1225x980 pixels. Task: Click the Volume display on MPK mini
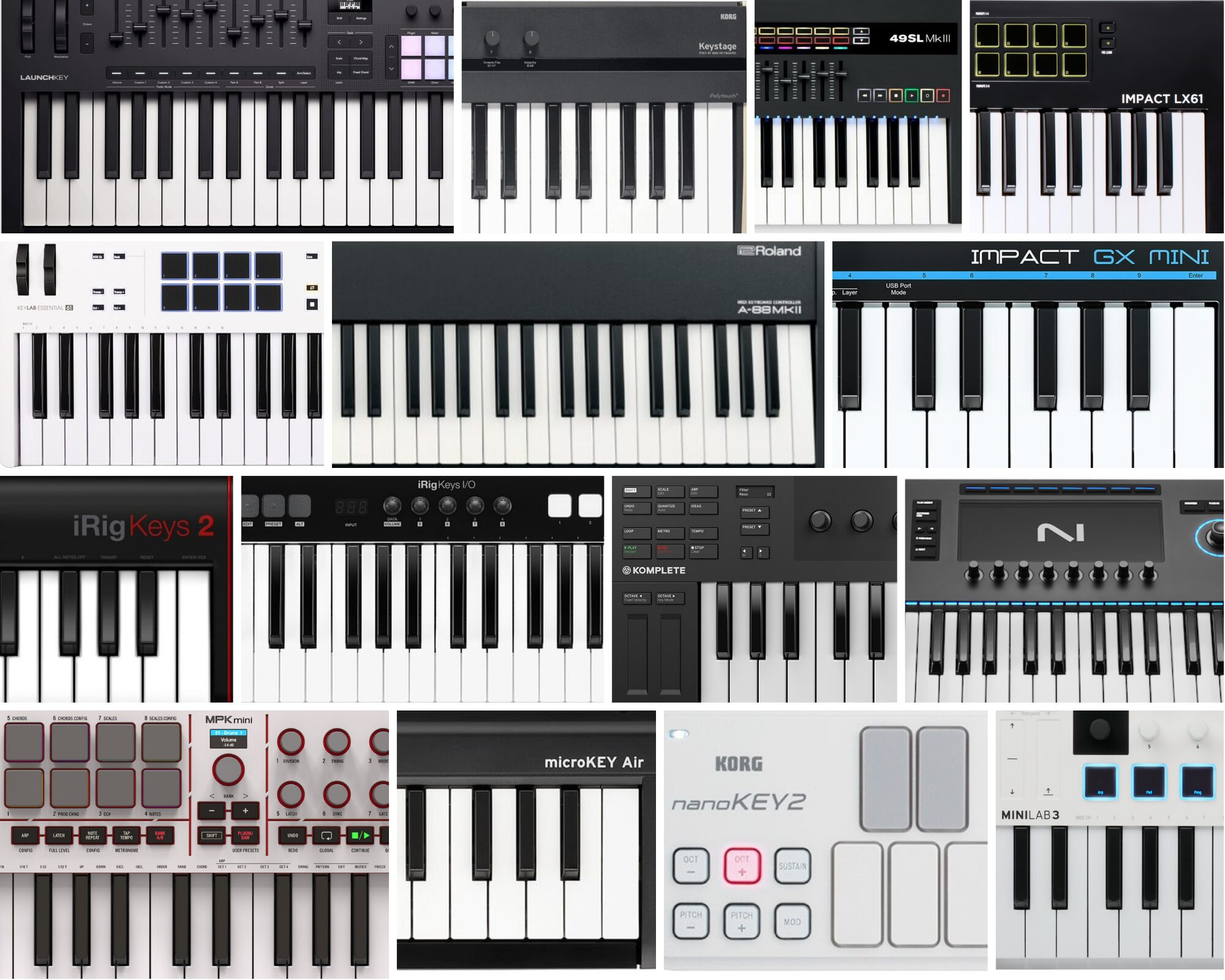click(x=228, y=739)
